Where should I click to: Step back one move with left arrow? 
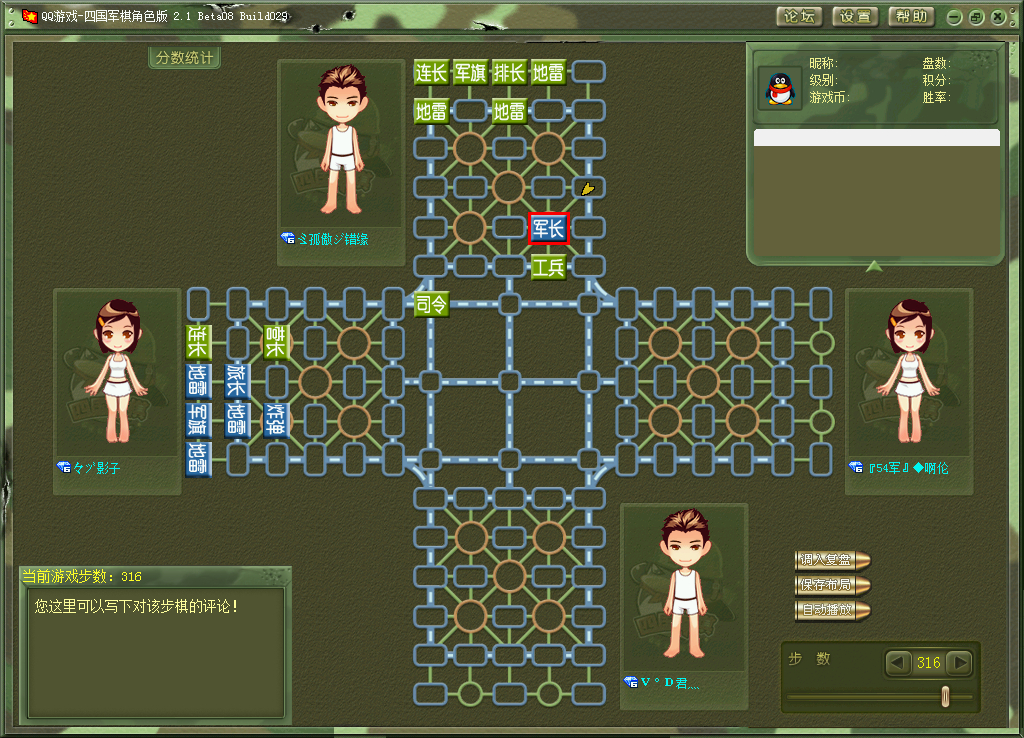[897, 663]
